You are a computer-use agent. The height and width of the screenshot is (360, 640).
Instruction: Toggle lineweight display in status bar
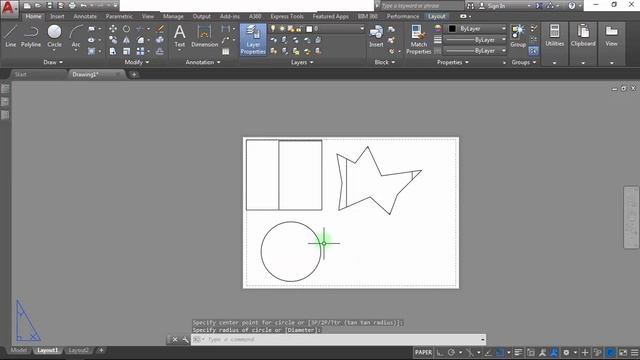(518, 352)
